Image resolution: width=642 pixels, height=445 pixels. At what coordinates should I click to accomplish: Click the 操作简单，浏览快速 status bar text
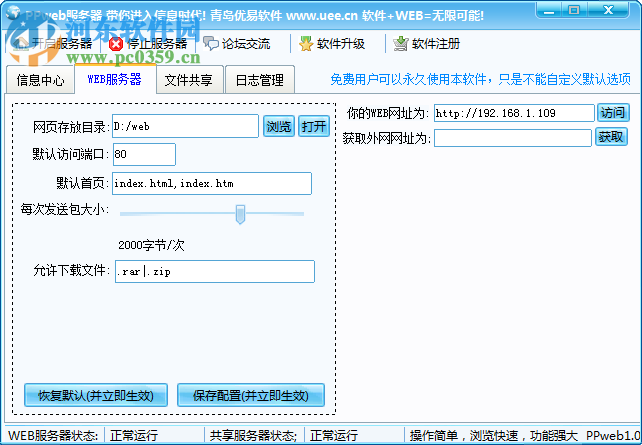pyautogui.click(x=493, y=435)
